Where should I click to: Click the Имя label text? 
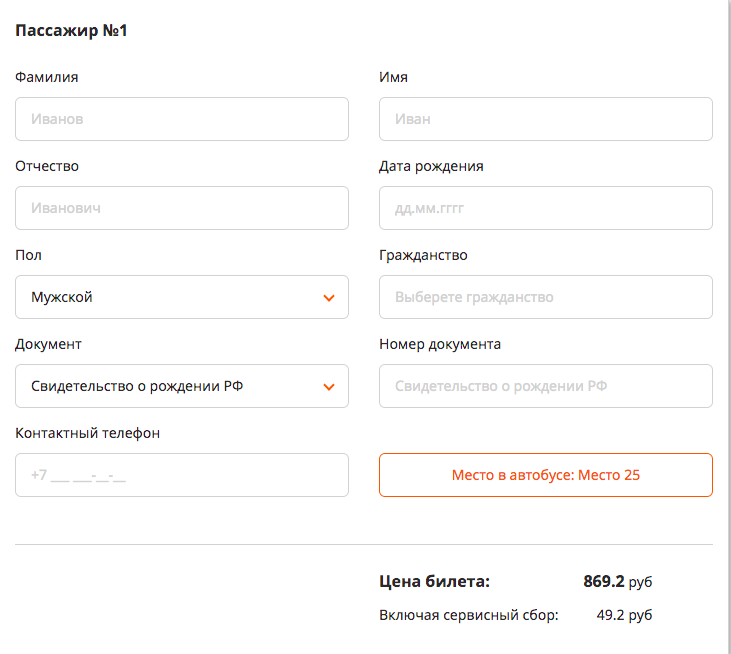click(393, 77)
